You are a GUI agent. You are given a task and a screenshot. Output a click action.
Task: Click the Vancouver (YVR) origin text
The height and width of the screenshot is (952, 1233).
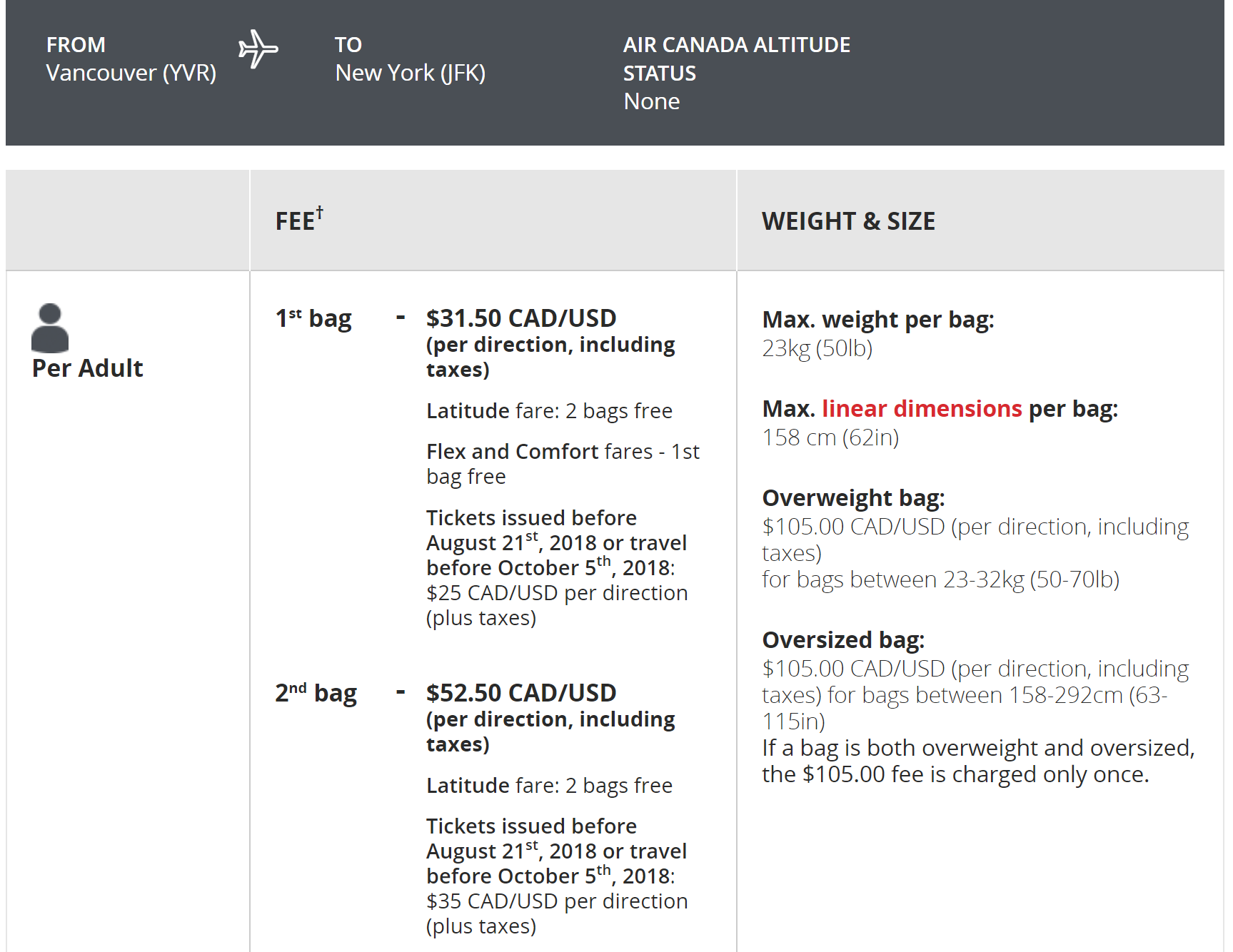tap(131, 73)
